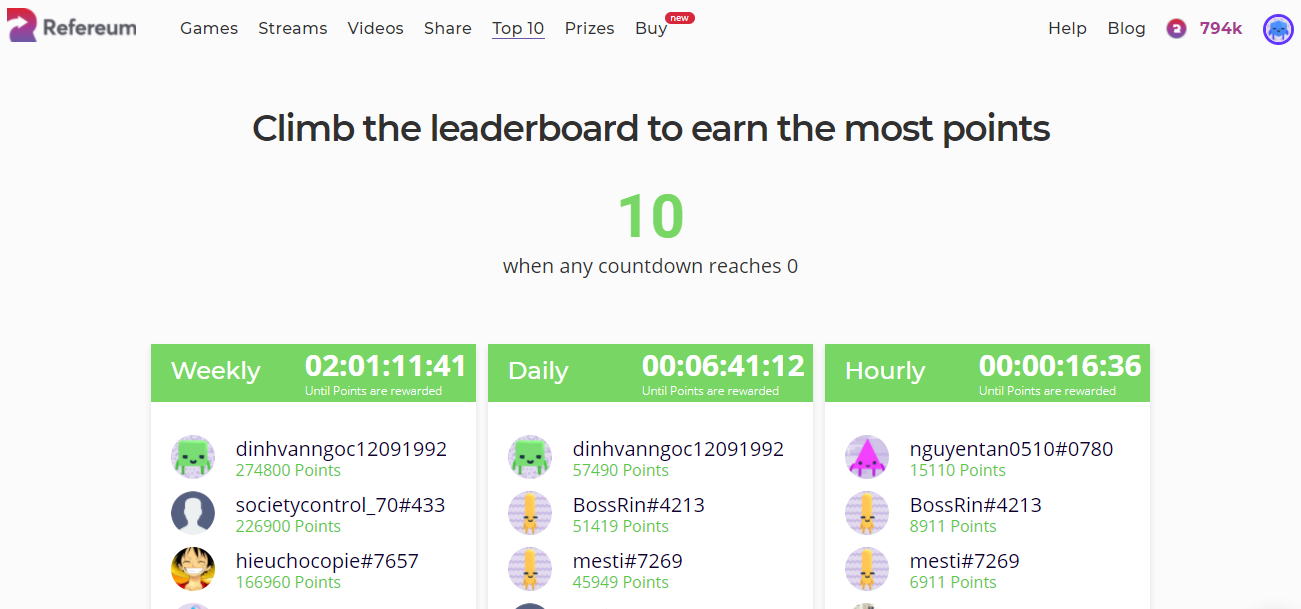Click daily BossRin#4213 username
1301x609 pixels.
[x=639, y=505]
